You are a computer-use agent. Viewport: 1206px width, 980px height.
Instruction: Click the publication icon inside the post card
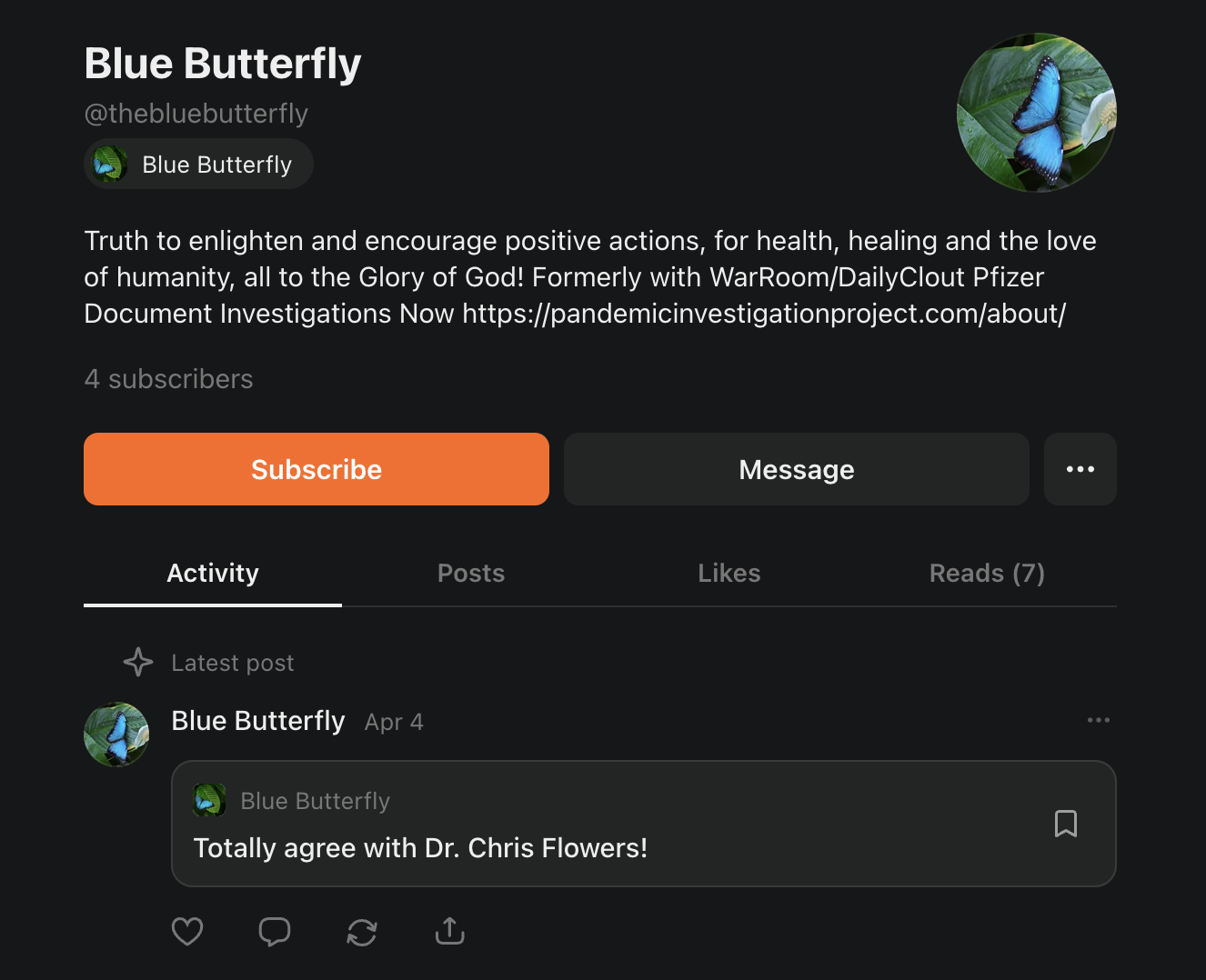[x=209, y=801]
